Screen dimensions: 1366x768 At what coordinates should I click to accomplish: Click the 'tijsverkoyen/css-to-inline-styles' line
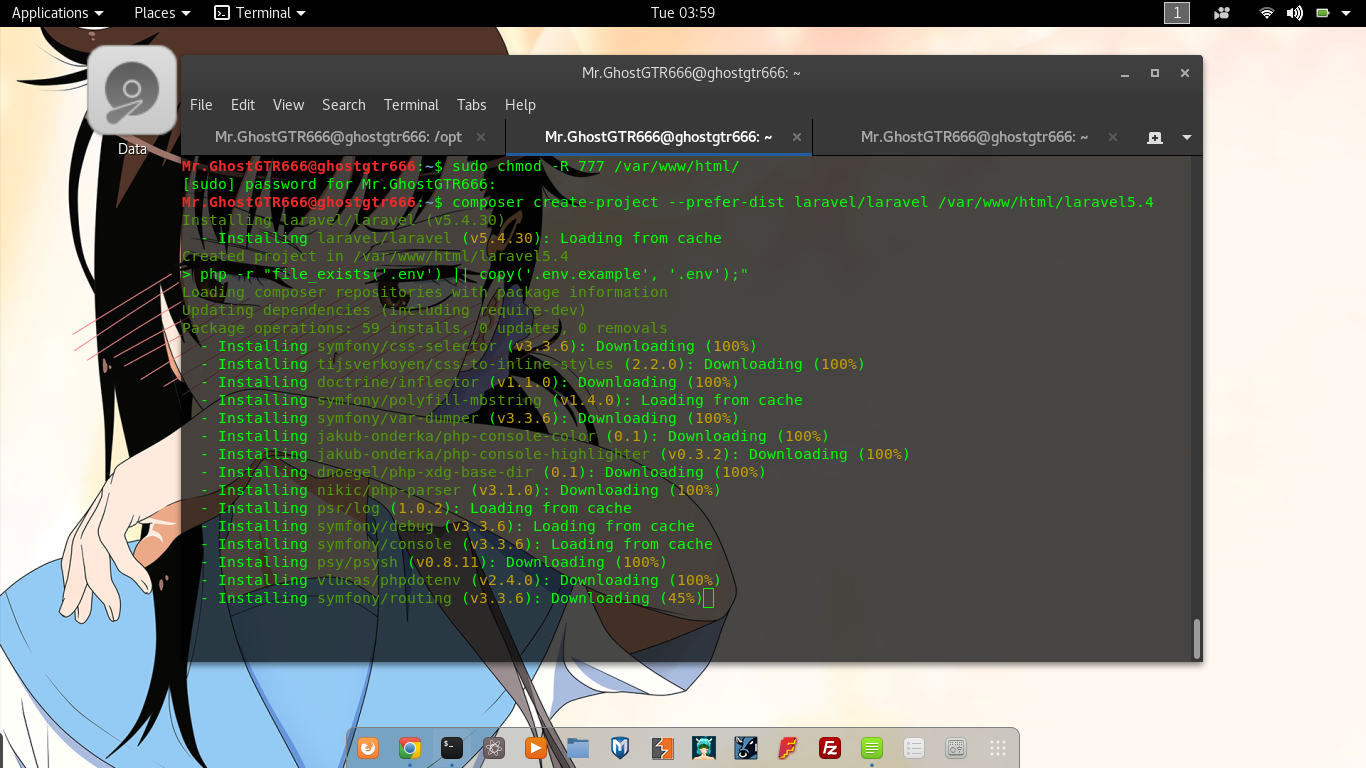pyautogui.click(x=533, y=364)
